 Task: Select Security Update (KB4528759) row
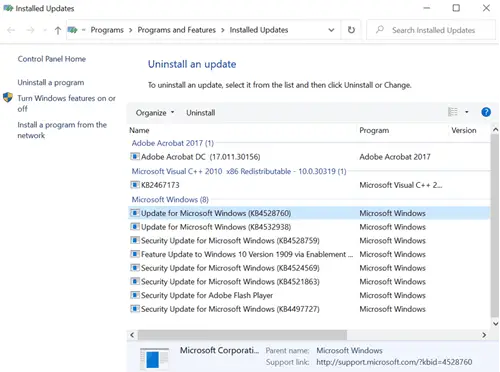[309, 241]
